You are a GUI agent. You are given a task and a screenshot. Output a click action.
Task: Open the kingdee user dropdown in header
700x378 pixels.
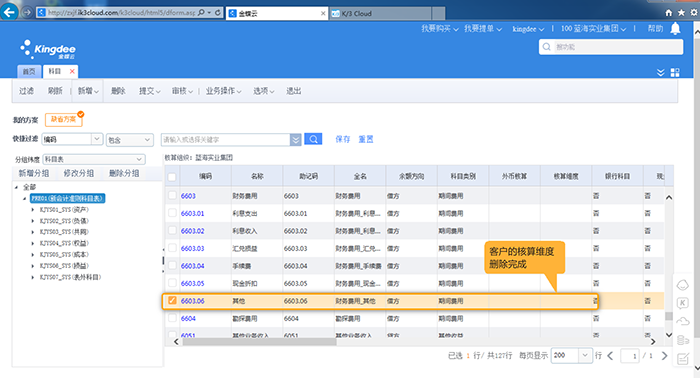(528, 29)
